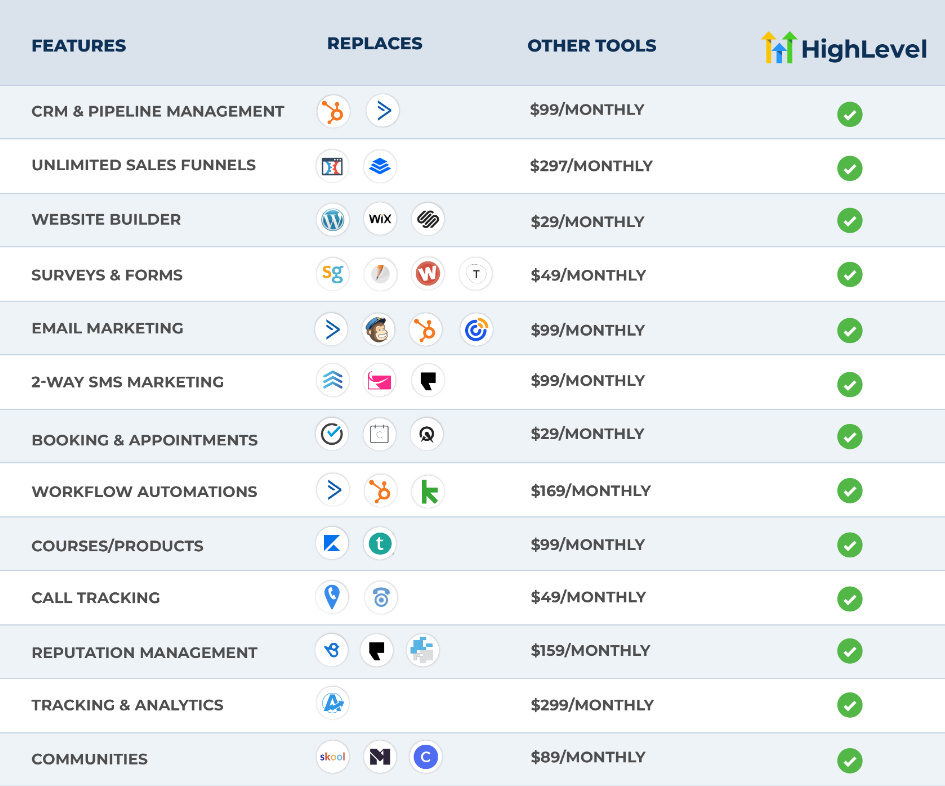
Task: Click the green Keap icon in Workflow Automations
Action: point(428,491)
